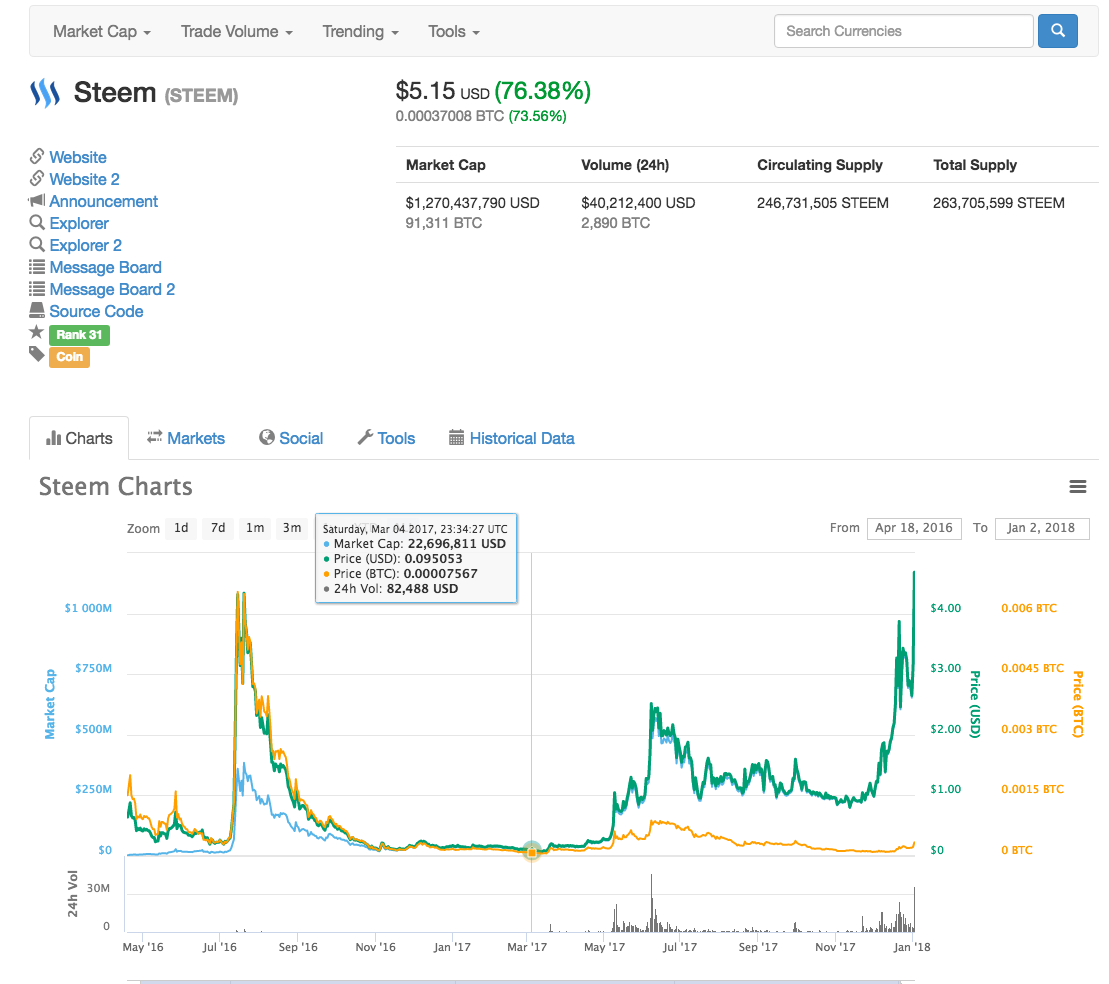Click the To date field showing Jan 2, 2018
Screen dimensions: 1109x984
point(1042,528)
